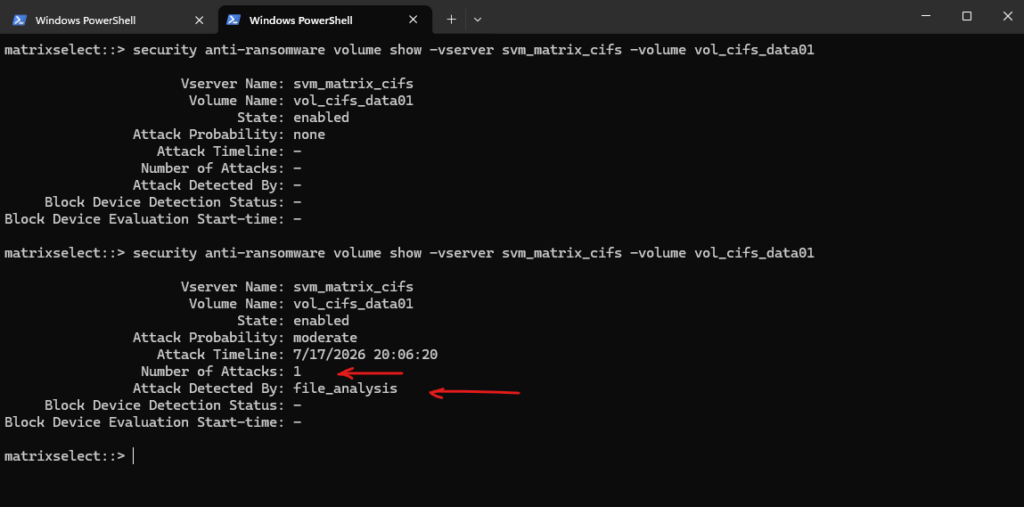Click the 7/17/2026 20:06:20 attack timeline timestamp
Viewport: 1024px width, 507px height.
pos(366,355)
